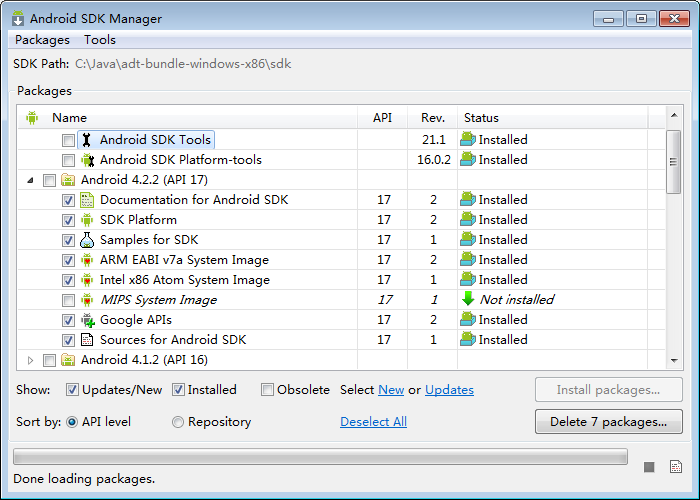Click the Android SDK Manager title bar icon

pos(18,18)
